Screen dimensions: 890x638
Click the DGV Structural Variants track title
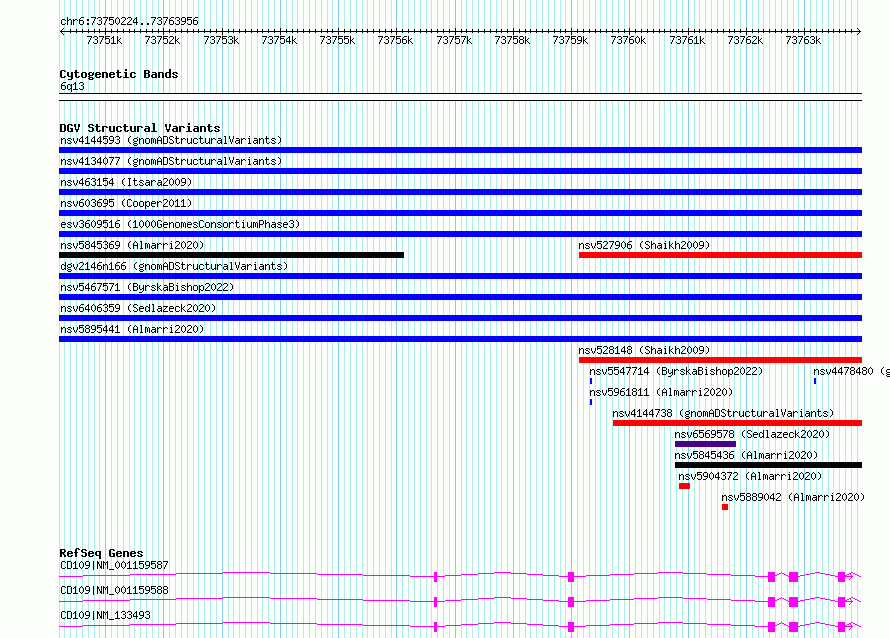point(140,128)
